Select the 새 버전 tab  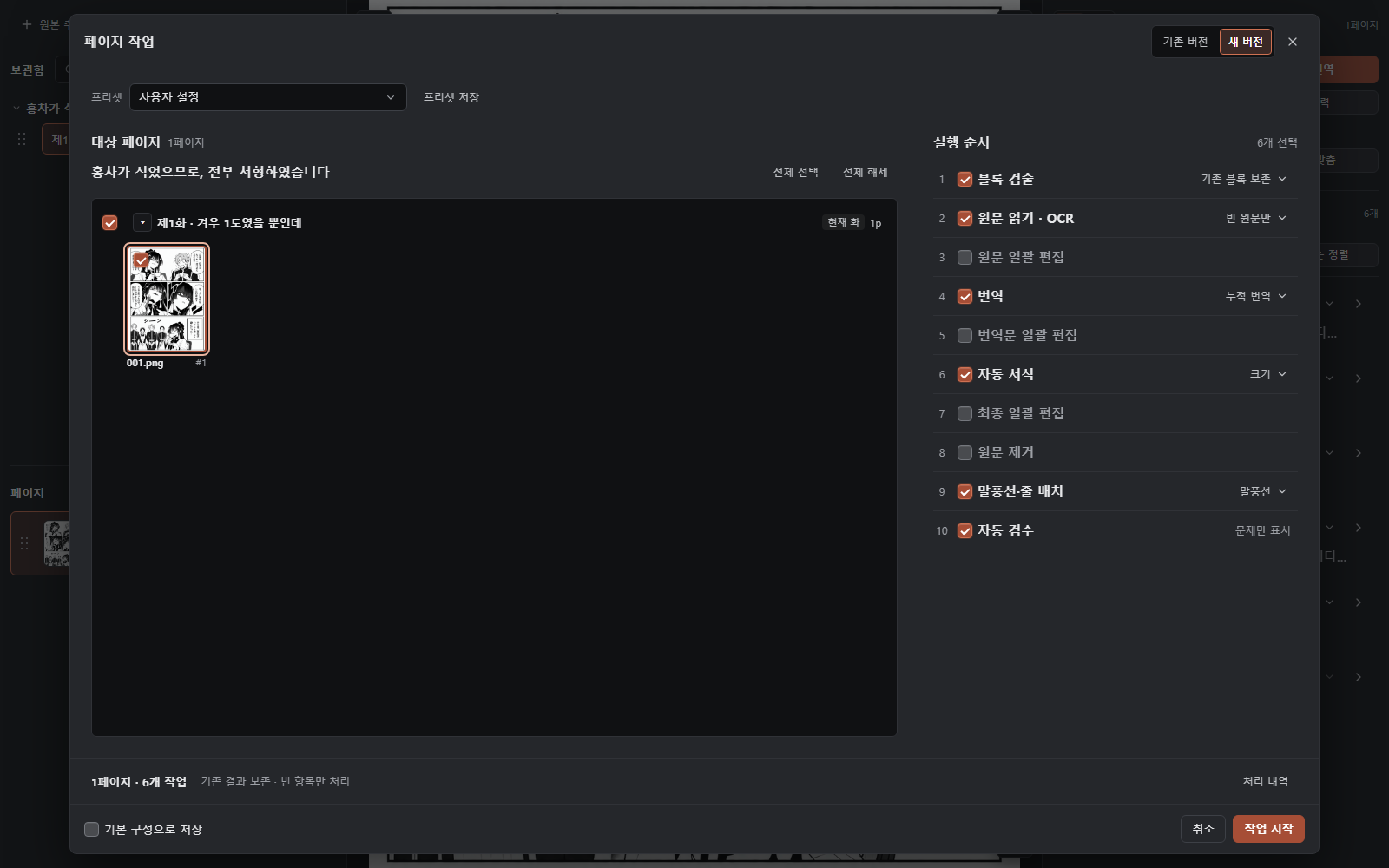(x=1246, y=42)
